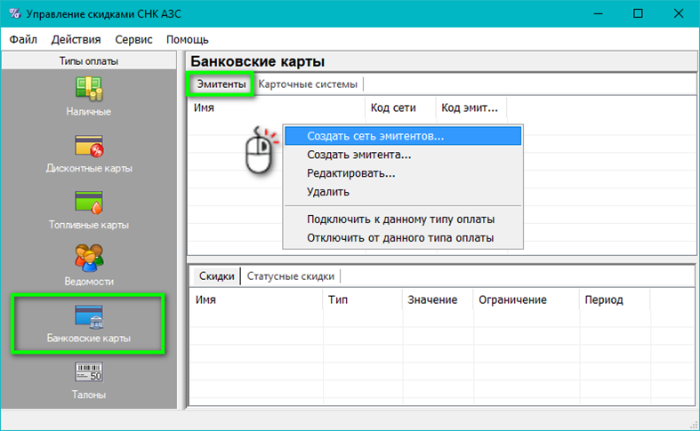
Task: Open the Сервис menu
Action: point(134,39)
